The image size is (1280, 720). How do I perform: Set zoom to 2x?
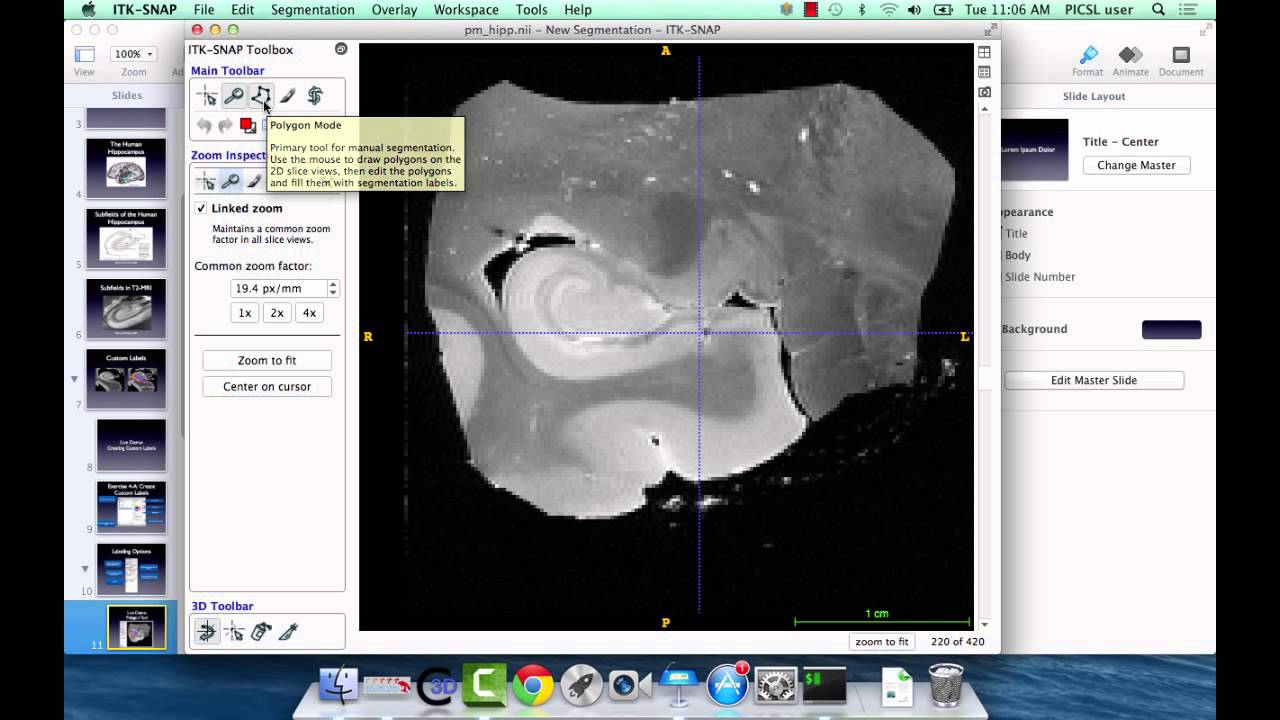[277, 313]
